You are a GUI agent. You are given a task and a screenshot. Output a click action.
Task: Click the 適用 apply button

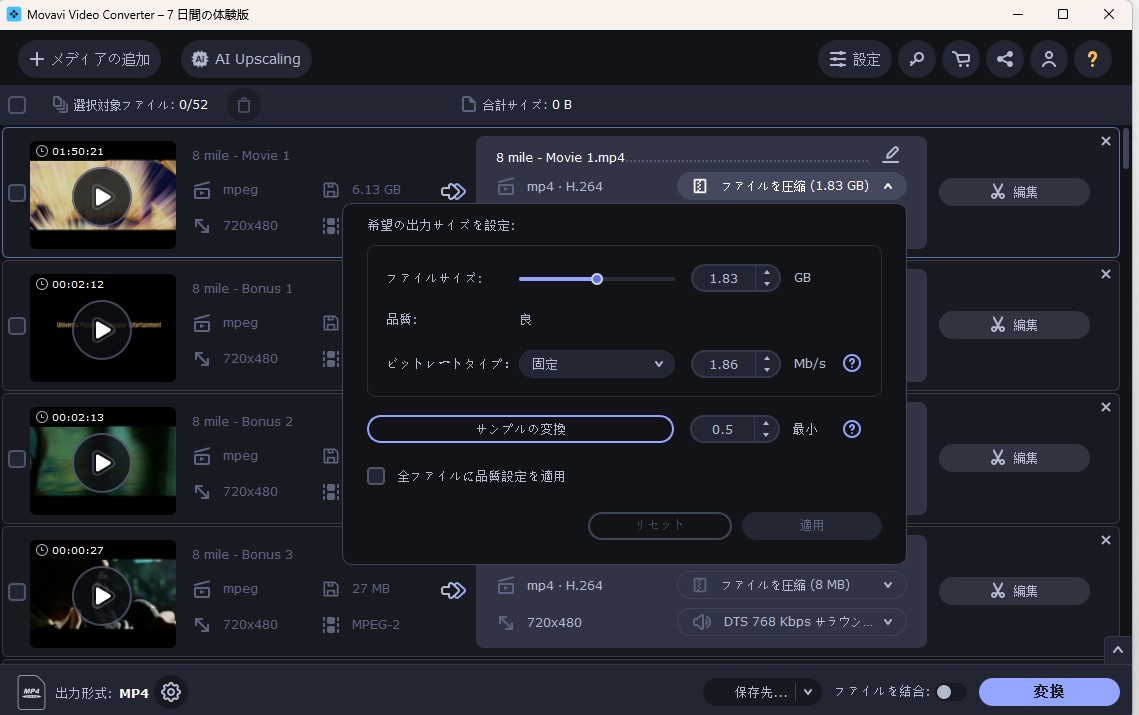pyautogui.click(x=811, y=525)
